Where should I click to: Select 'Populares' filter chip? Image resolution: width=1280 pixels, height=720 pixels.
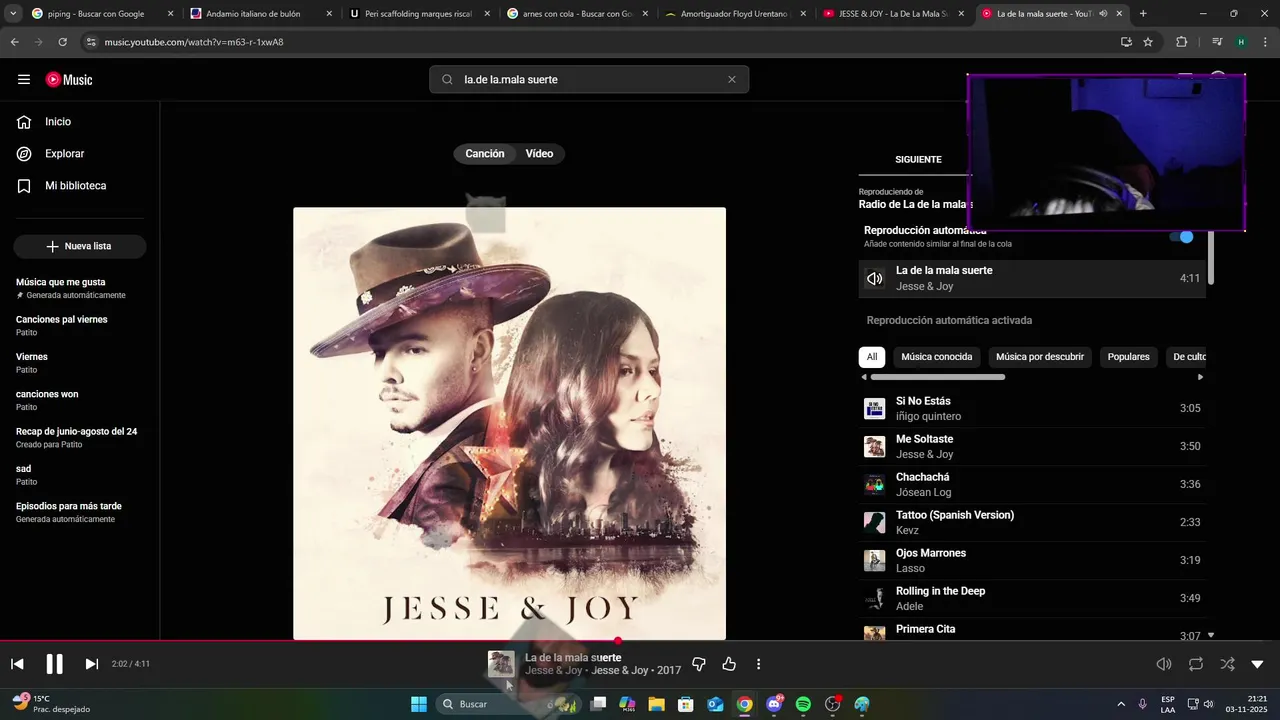[x=1129, y=357]
